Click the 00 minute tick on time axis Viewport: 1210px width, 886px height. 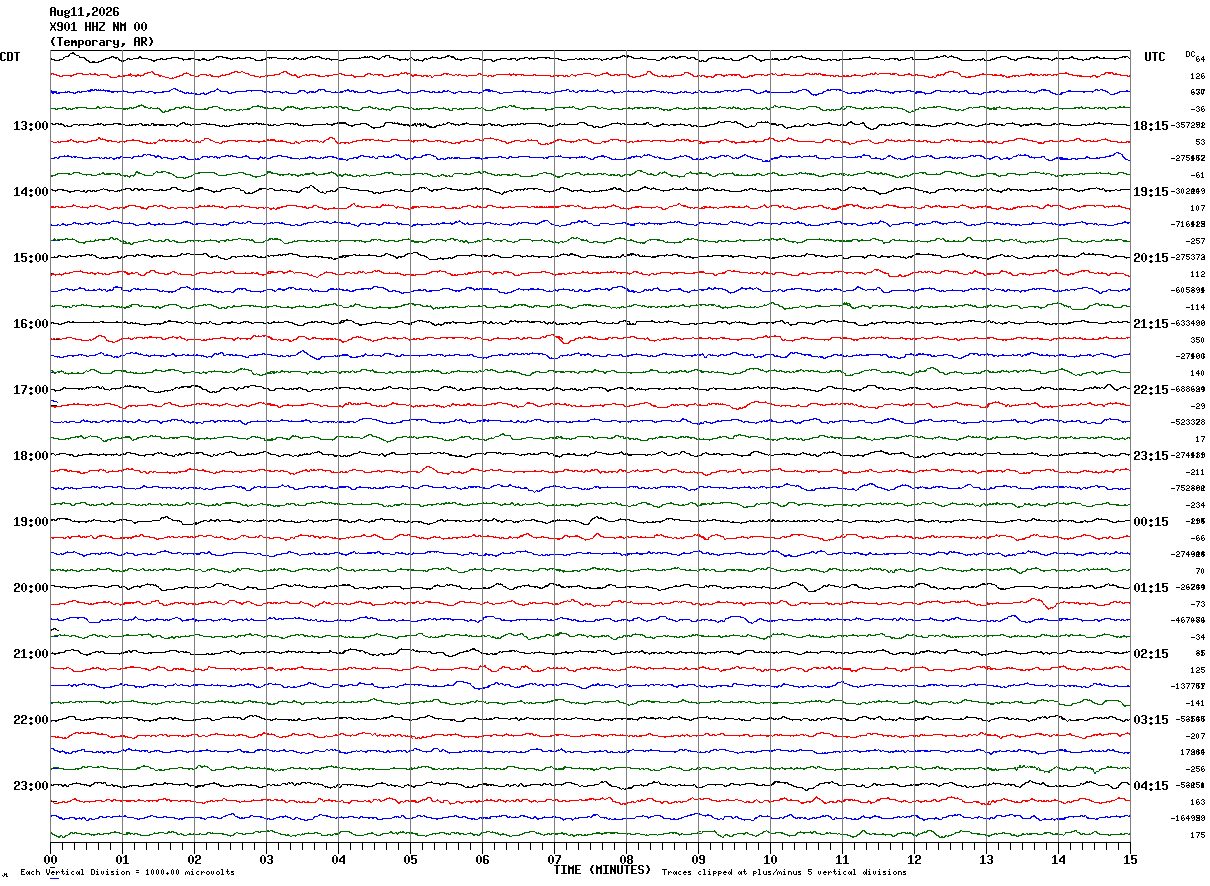tap(50, 859)
